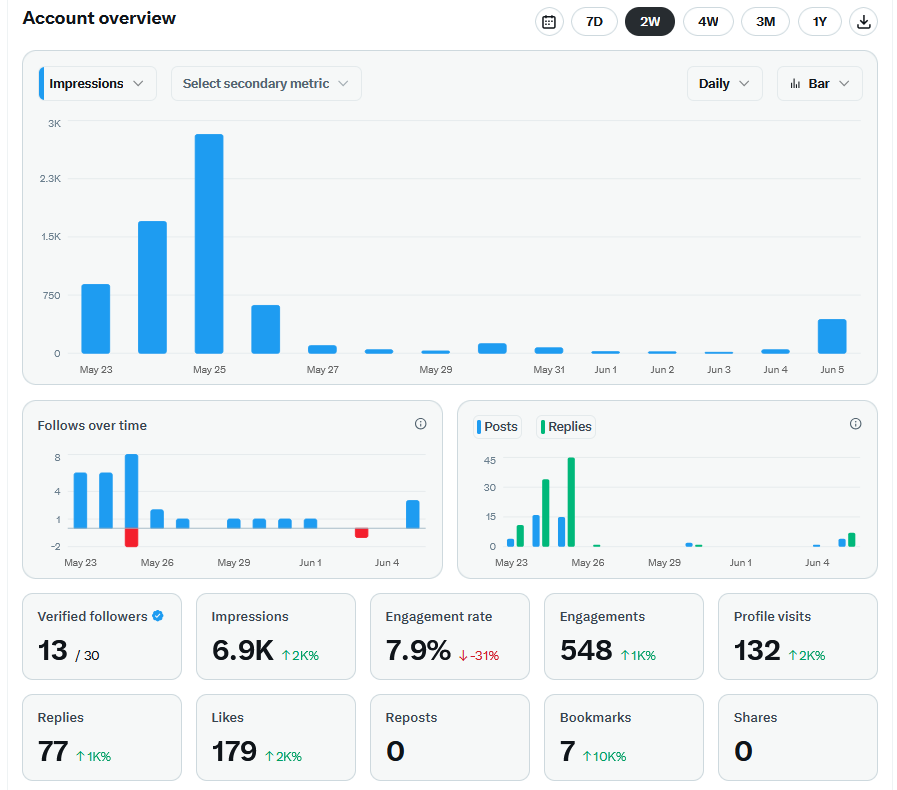The height and width of the screenshot is (790, 897).
Task: Click the Verified followers card
Action: pyautogui.click(x=102, y=636)
